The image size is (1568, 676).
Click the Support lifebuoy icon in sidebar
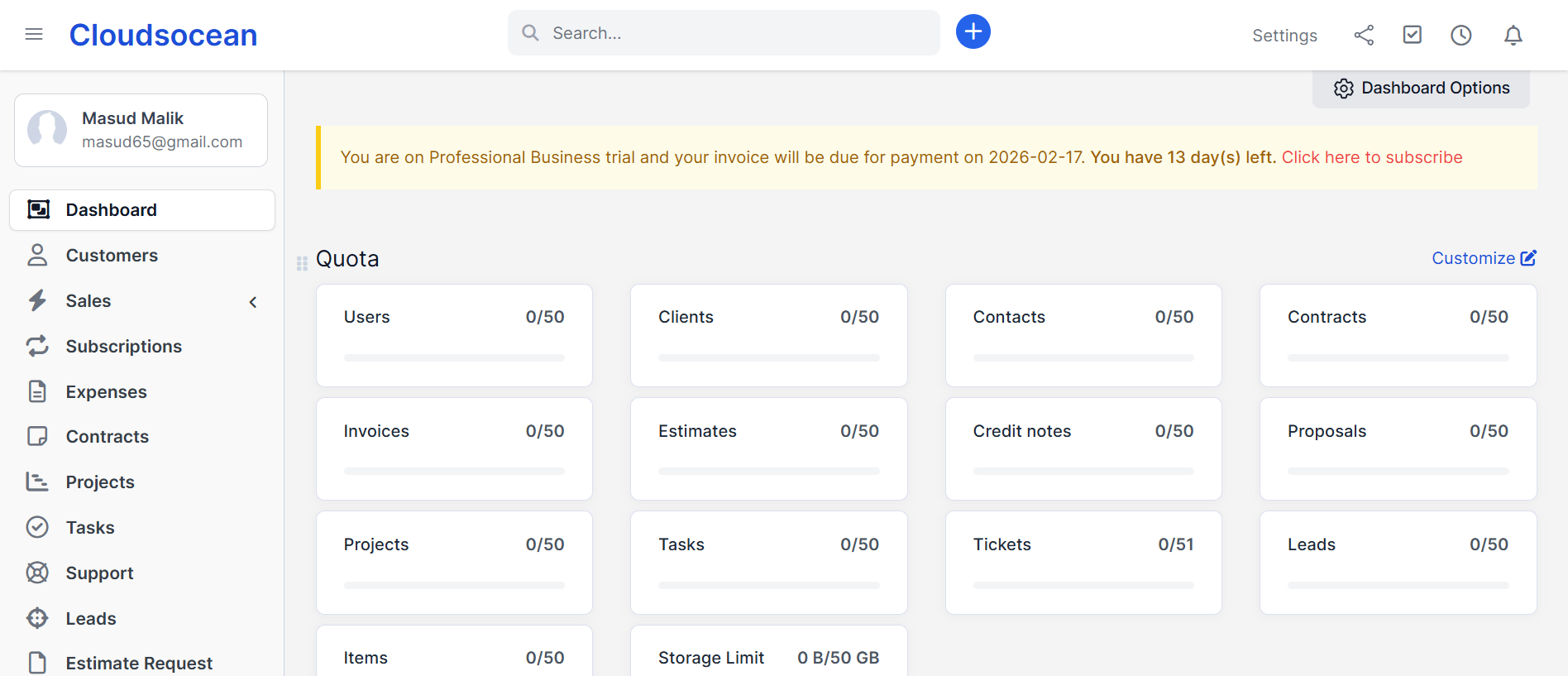tap(37, 573)
